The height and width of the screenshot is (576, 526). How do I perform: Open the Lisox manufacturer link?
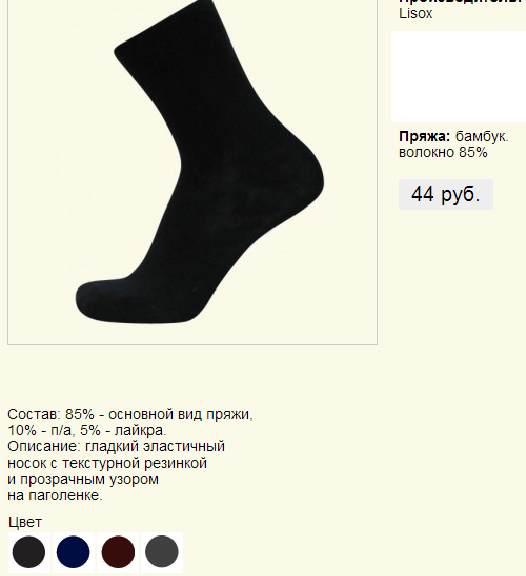click(415, 14)
